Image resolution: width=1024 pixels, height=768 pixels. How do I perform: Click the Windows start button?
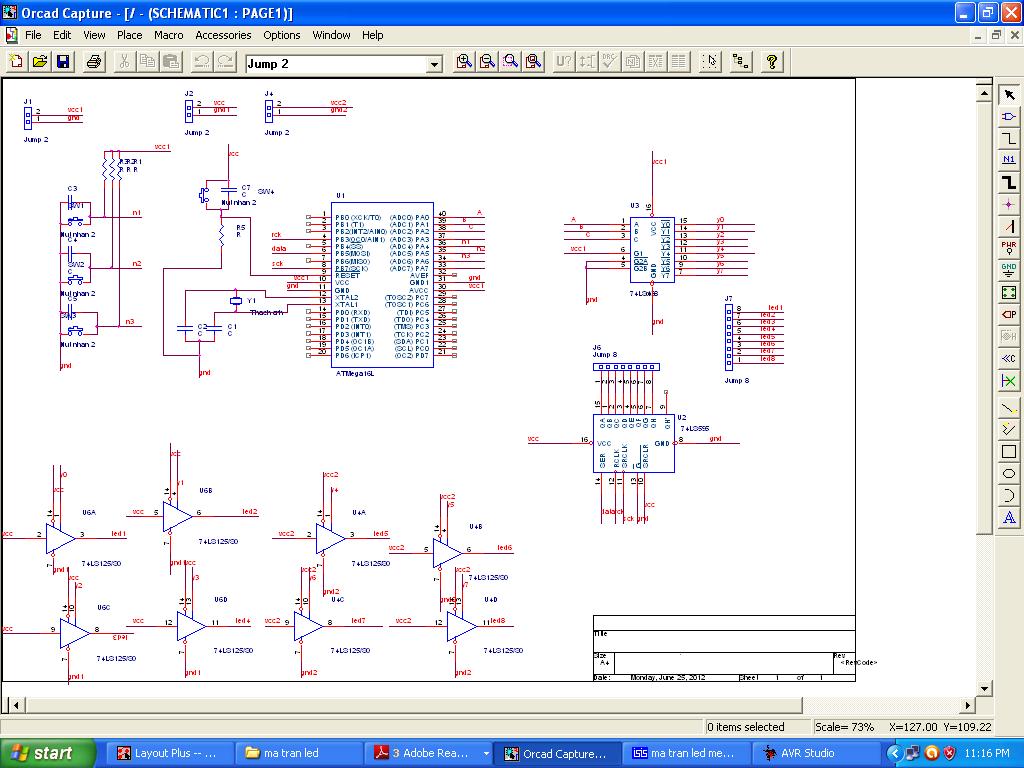(46, 753)
